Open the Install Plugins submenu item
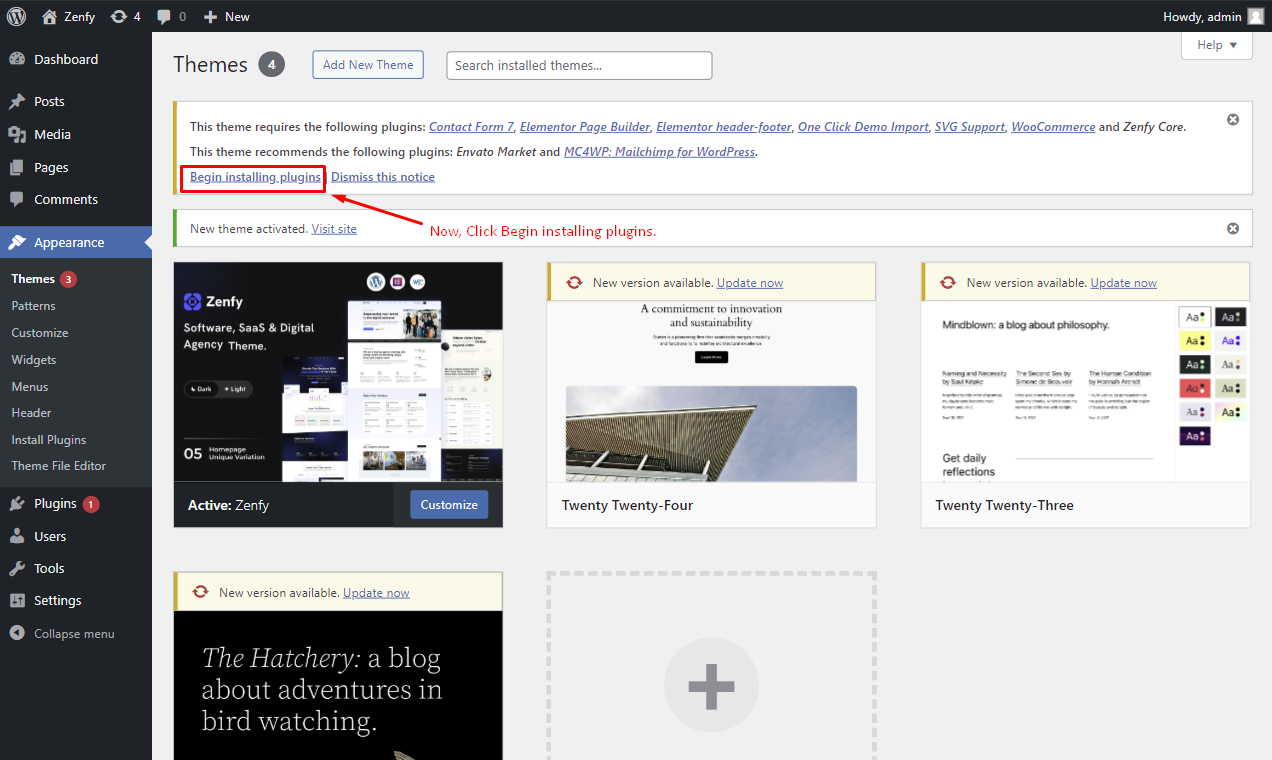1272x760 pixels. pos(49,440)
